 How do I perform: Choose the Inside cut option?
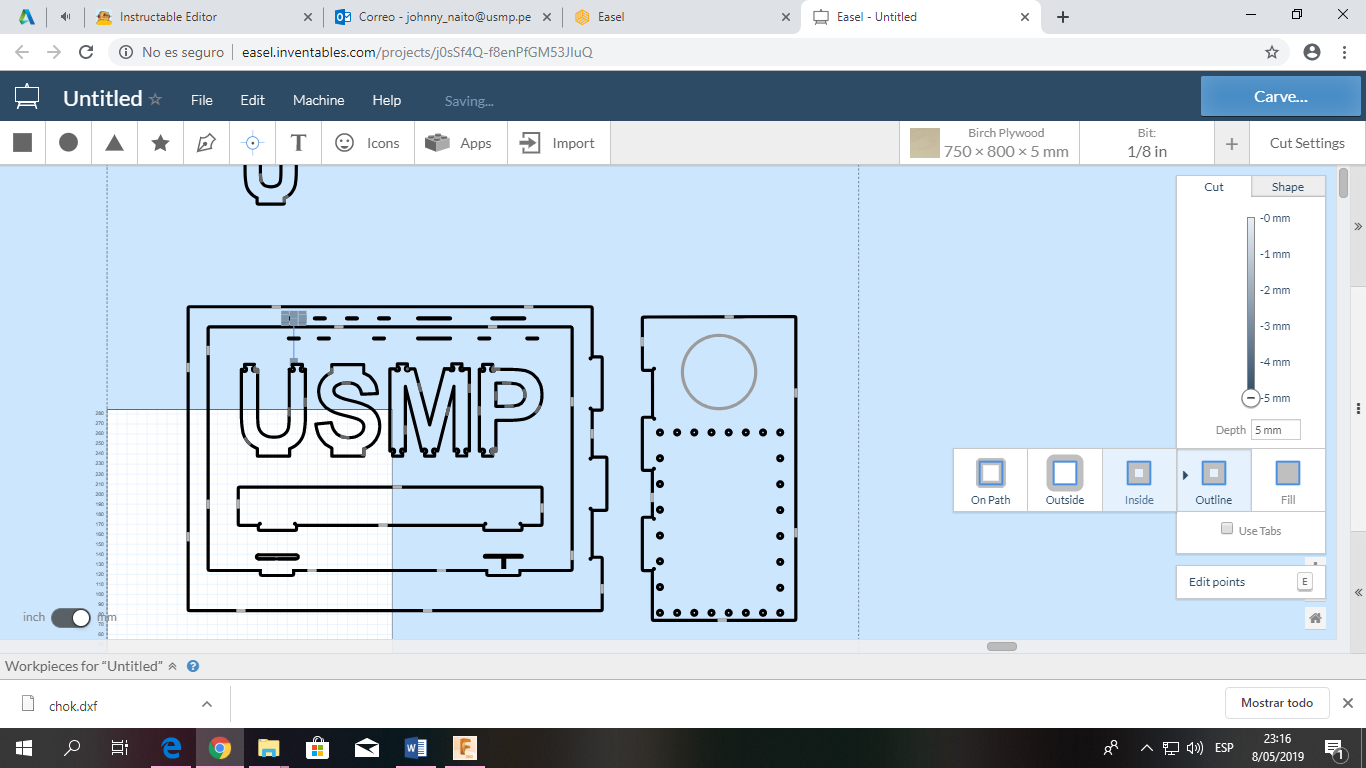[1139, 480]
